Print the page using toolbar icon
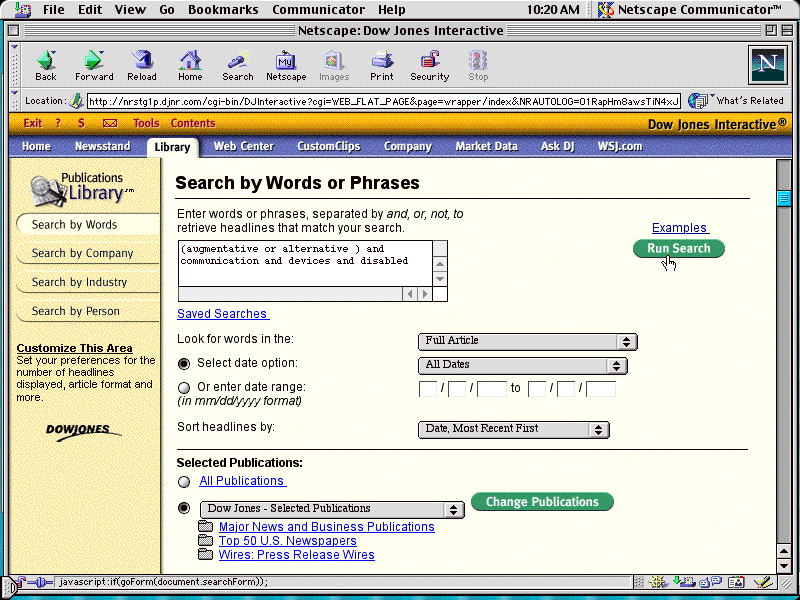The width and height of the screenshot is (800, 600). pos(382,60)
